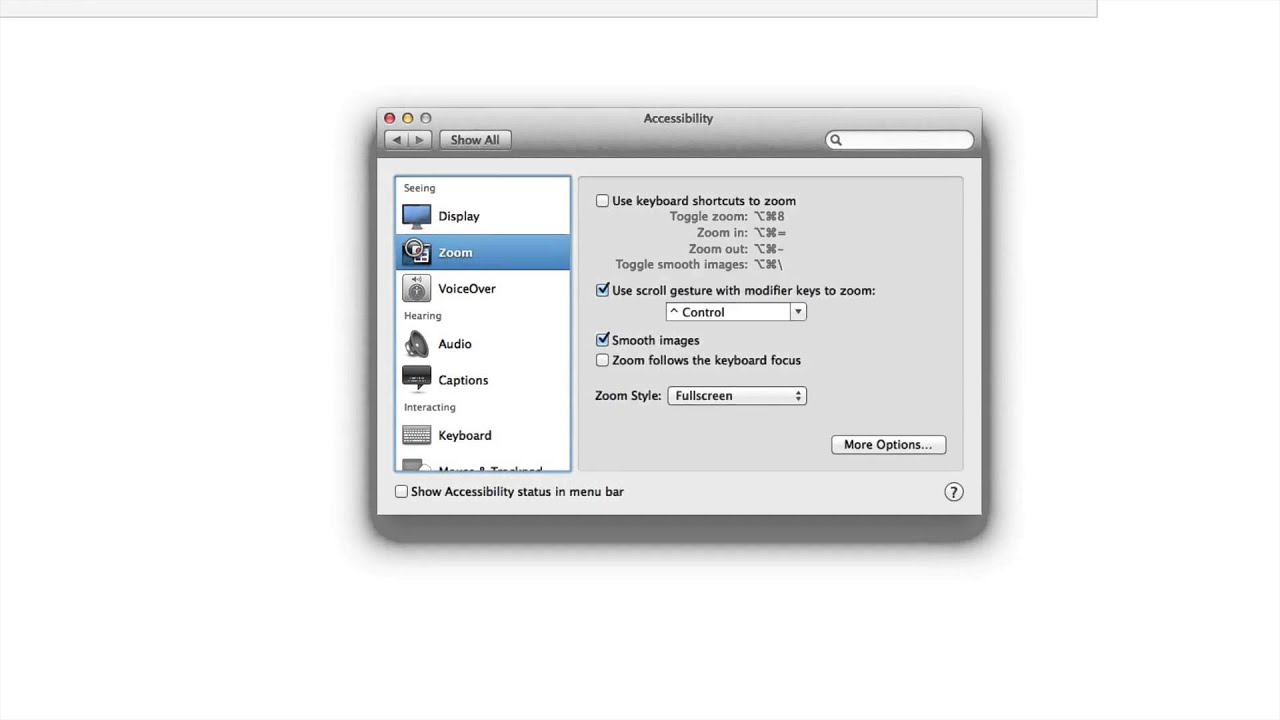Open the VoiceOver pane icon

pos(416,288)
